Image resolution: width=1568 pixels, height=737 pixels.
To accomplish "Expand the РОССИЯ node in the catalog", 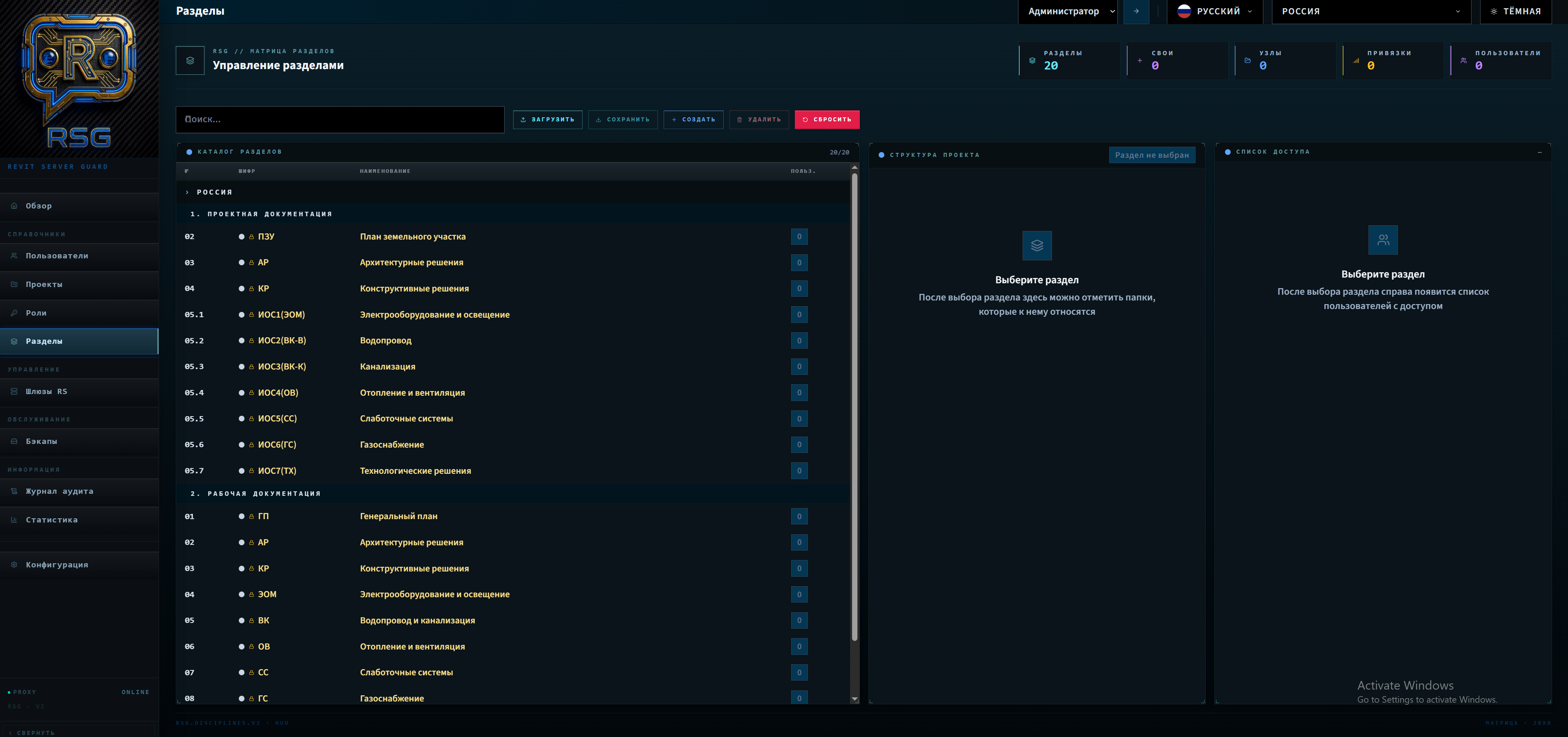I will click(188, 192).
